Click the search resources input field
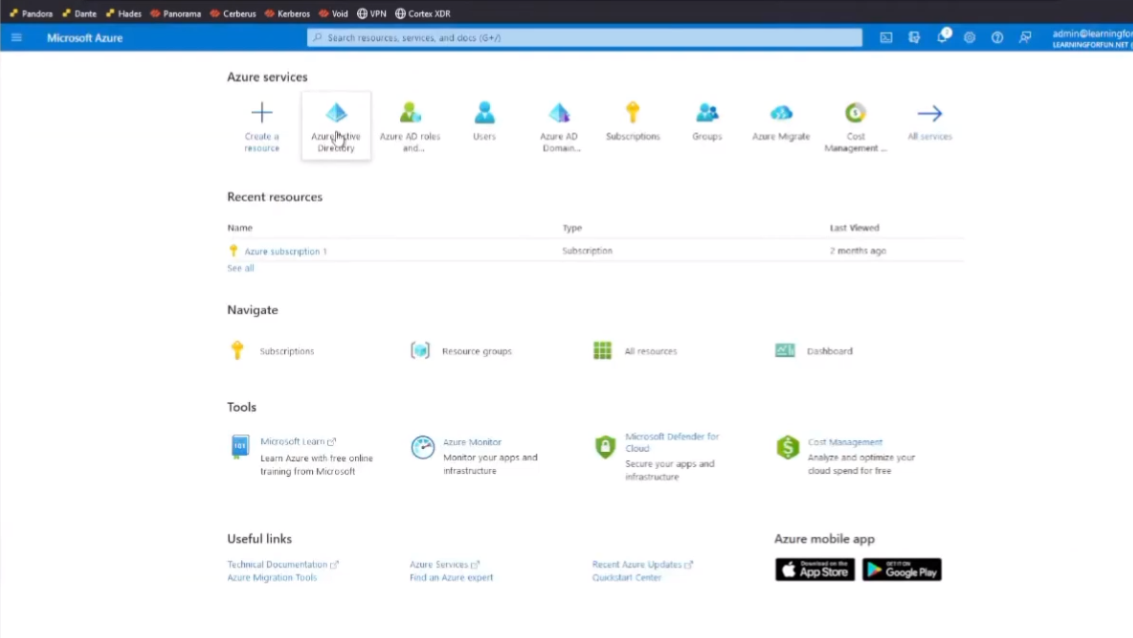This screenshot has width=1133, height=638. (585, 38)
